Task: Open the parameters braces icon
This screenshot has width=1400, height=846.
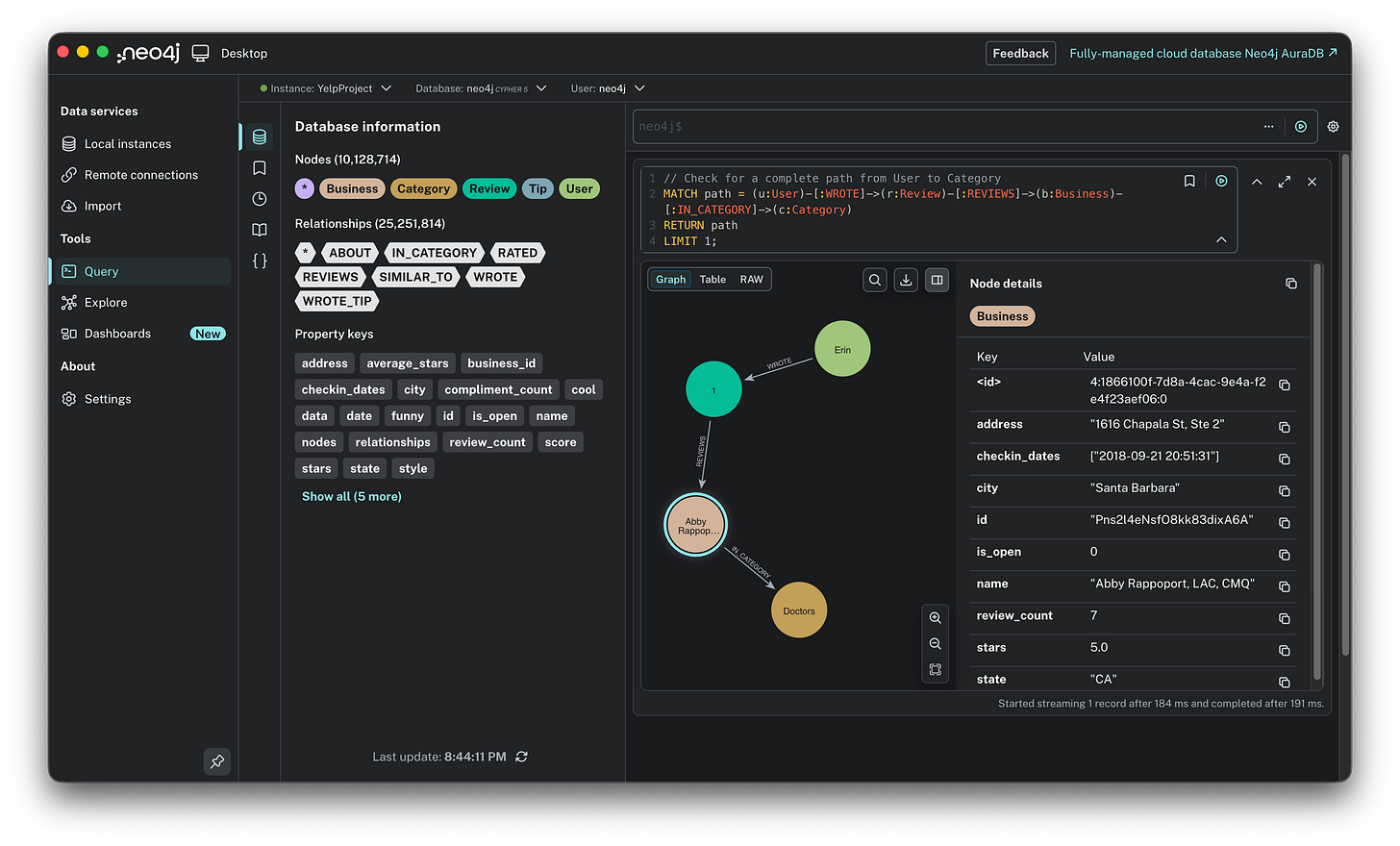Action: [258, 261]
